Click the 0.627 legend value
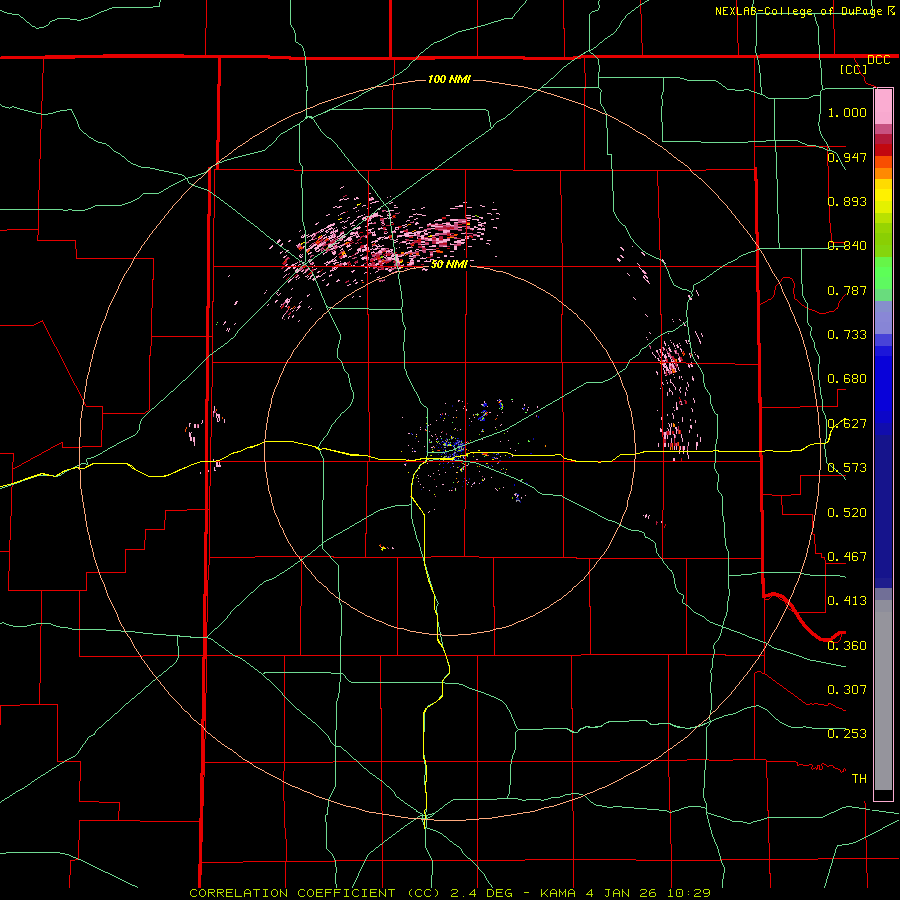Image resolution: width=900 pixels, height=900 pixels. 847,424
